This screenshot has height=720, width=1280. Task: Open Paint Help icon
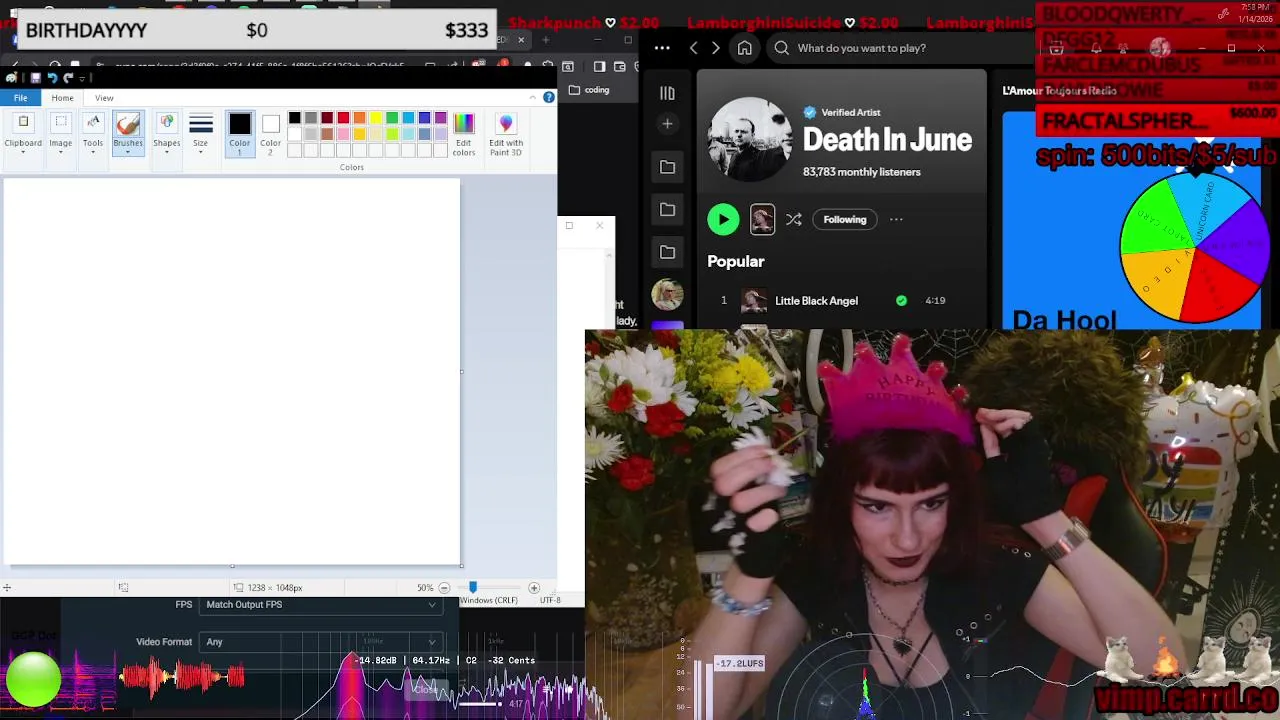(549, 97)
